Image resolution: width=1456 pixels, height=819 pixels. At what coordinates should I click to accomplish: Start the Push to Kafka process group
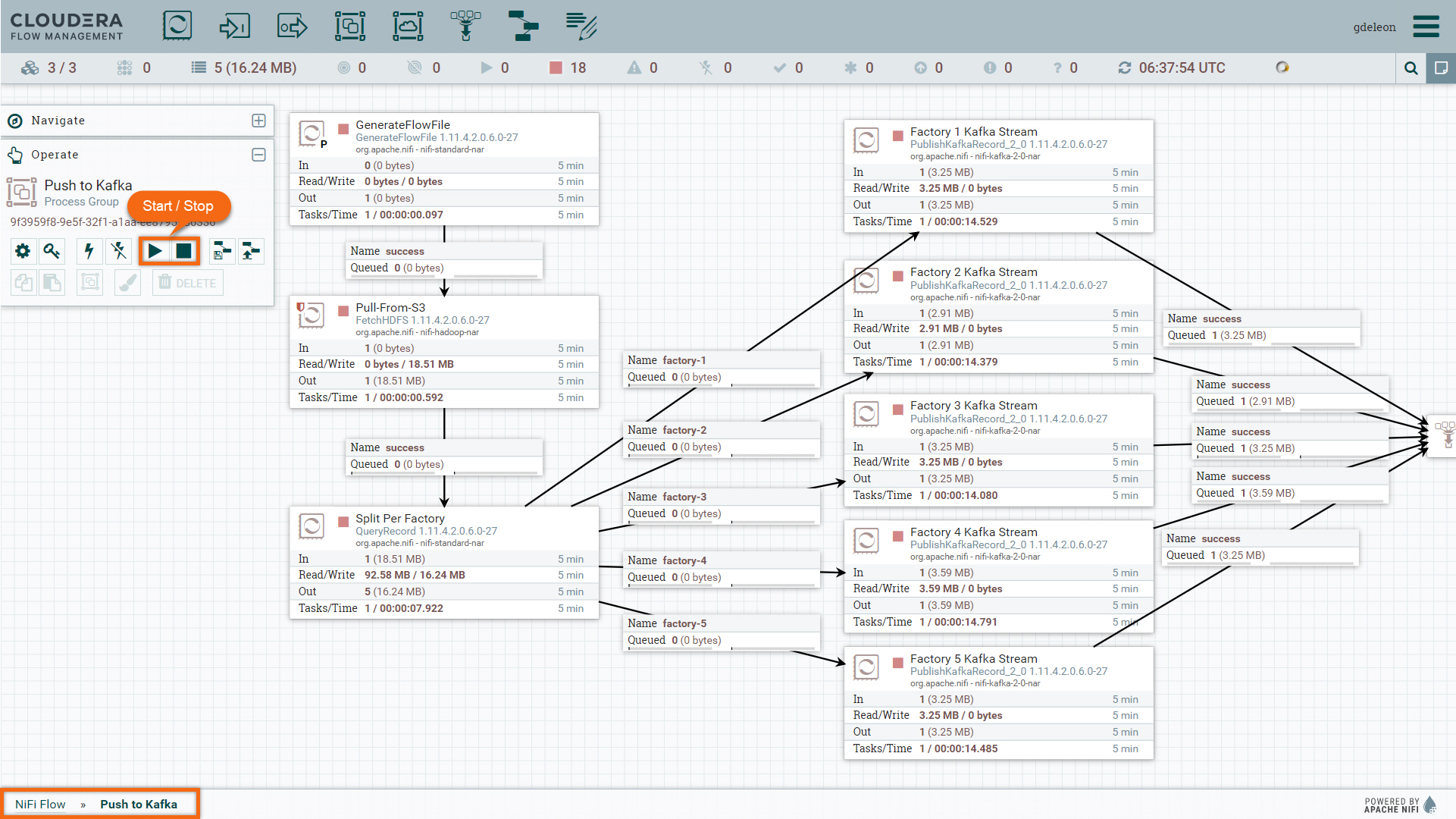(155, 251)
